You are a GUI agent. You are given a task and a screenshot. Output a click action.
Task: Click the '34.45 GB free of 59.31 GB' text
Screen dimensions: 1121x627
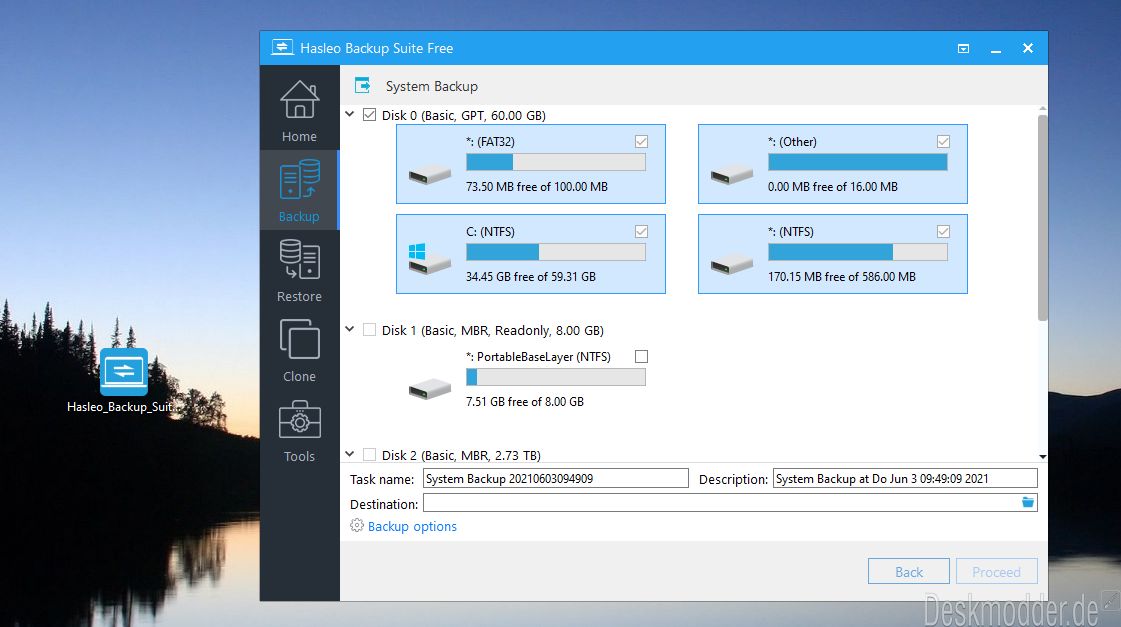tap(530, 277)
